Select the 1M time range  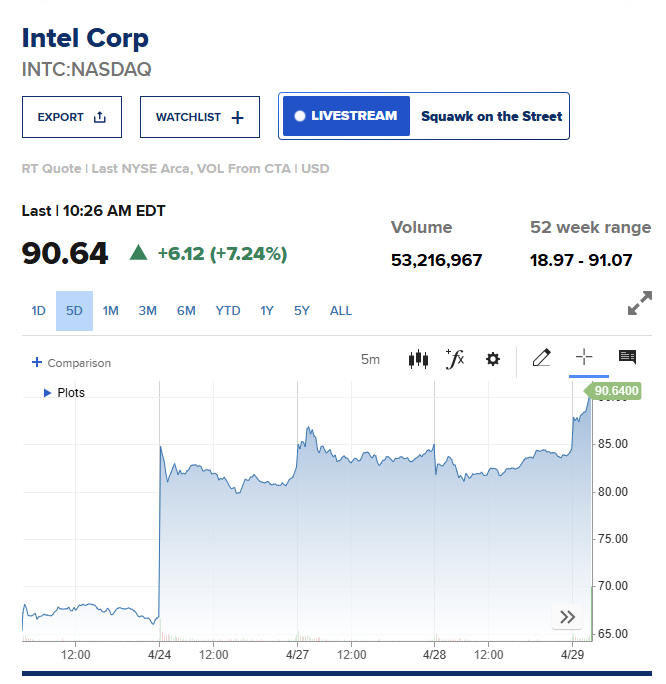click(x=110, y=311)
